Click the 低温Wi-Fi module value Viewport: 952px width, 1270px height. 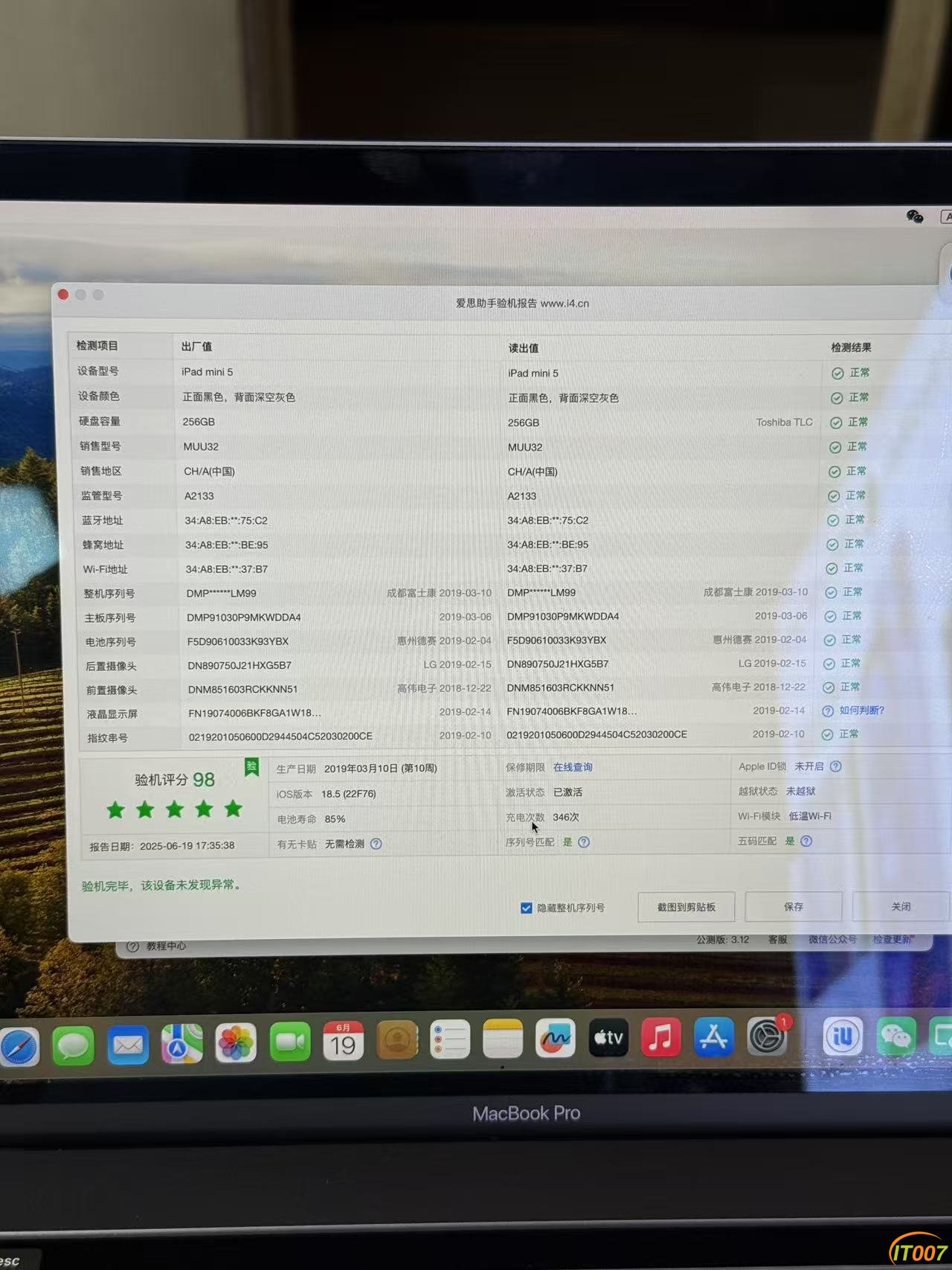point(810,816)
